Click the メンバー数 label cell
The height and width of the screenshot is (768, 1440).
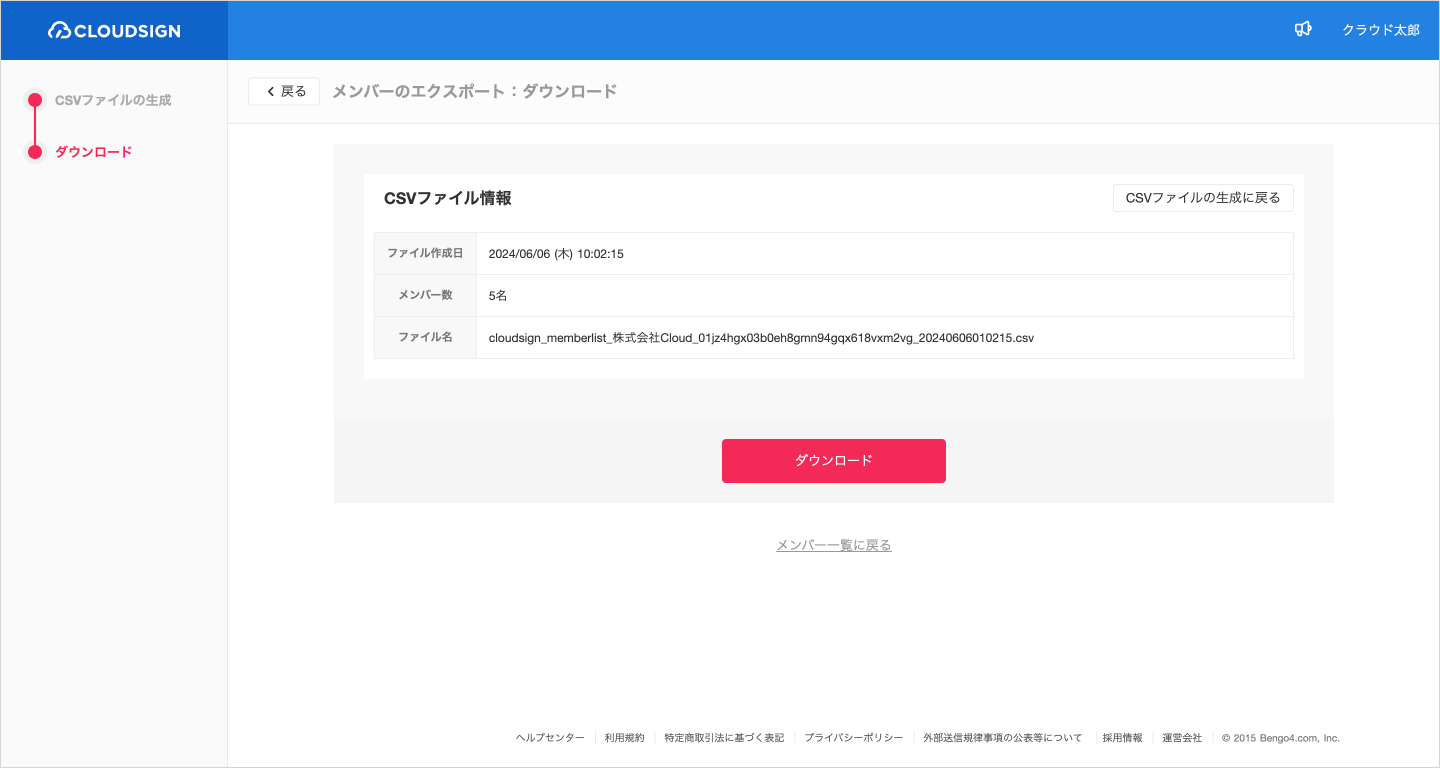coord(425,296)
